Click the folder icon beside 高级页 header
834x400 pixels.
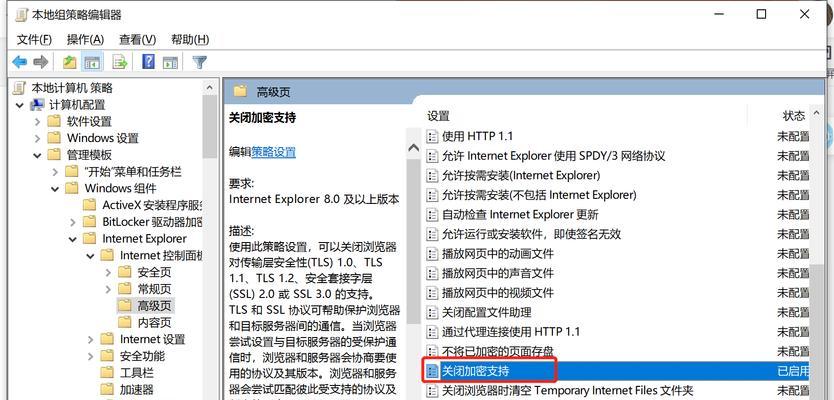[240, 91]
